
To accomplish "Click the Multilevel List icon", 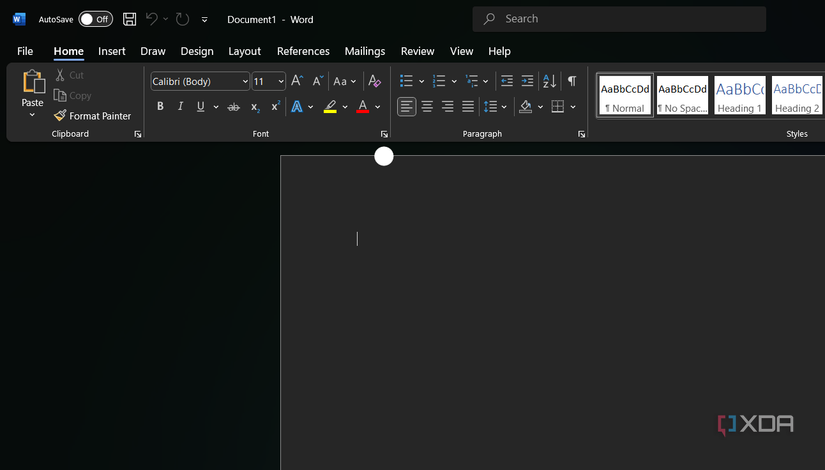I will [x=471, y=81].
